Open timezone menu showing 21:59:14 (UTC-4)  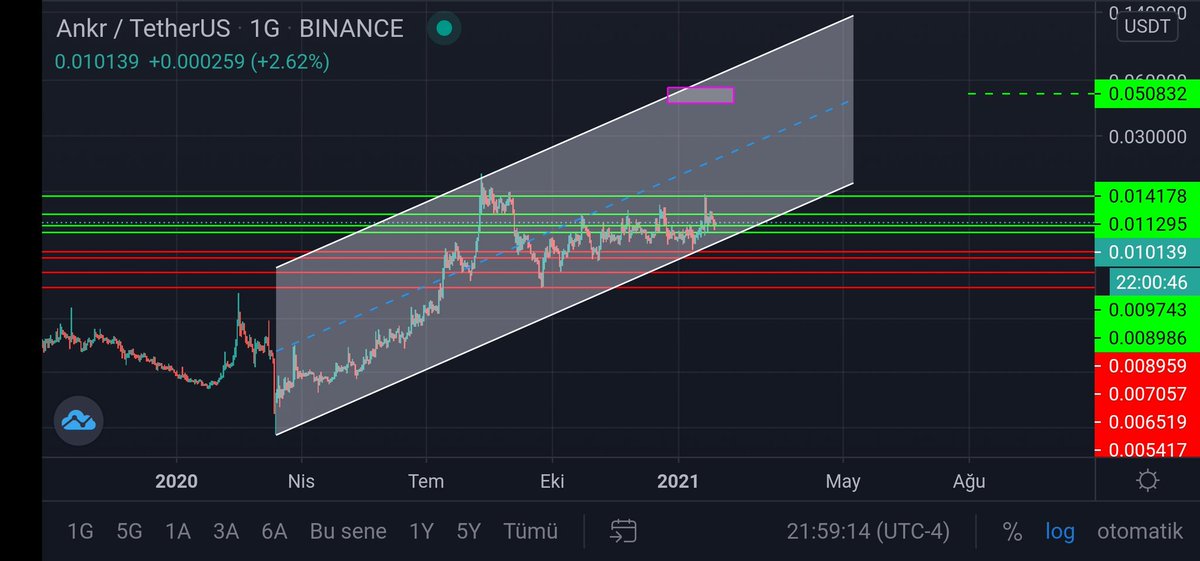coord(868,531)
